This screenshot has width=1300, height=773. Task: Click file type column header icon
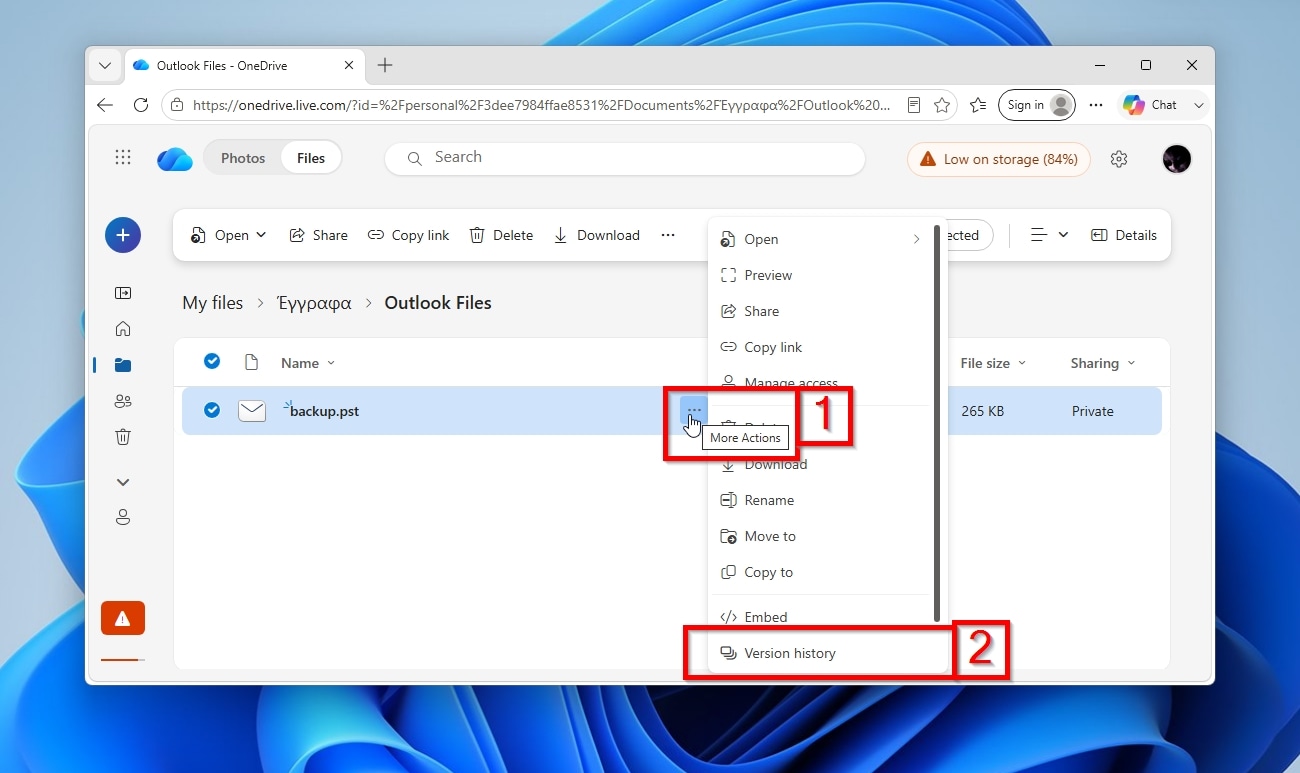[x=251, y=362]
